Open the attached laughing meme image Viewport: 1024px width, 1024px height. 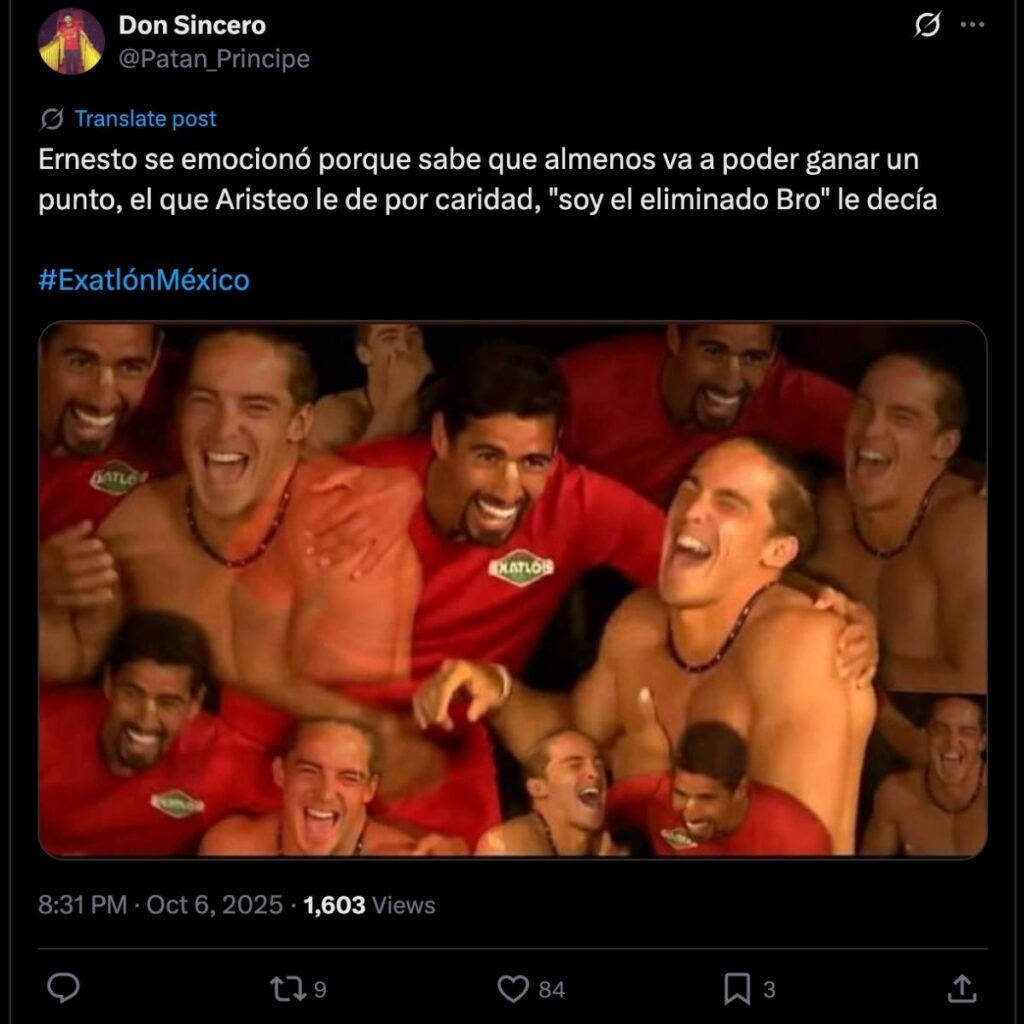[x=512, y=589]
